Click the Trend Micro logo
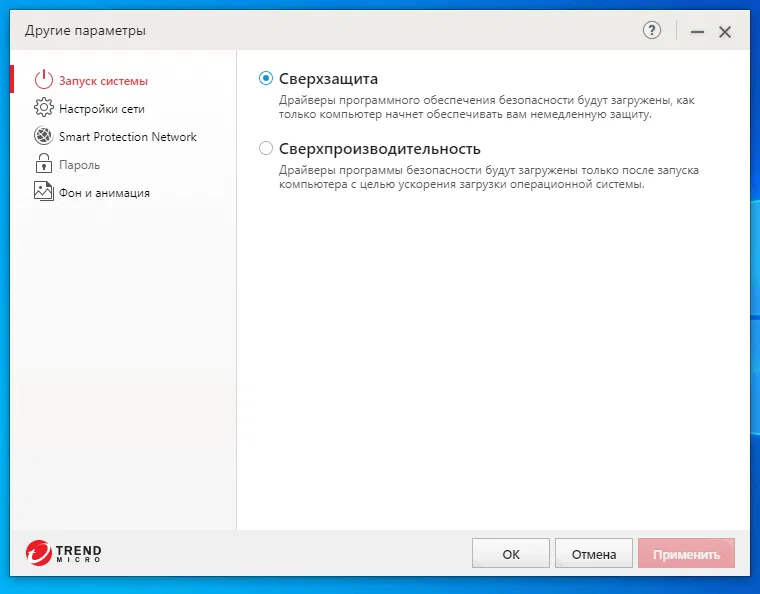The height and width of the screenshot is (594, 760). (63, 553)
